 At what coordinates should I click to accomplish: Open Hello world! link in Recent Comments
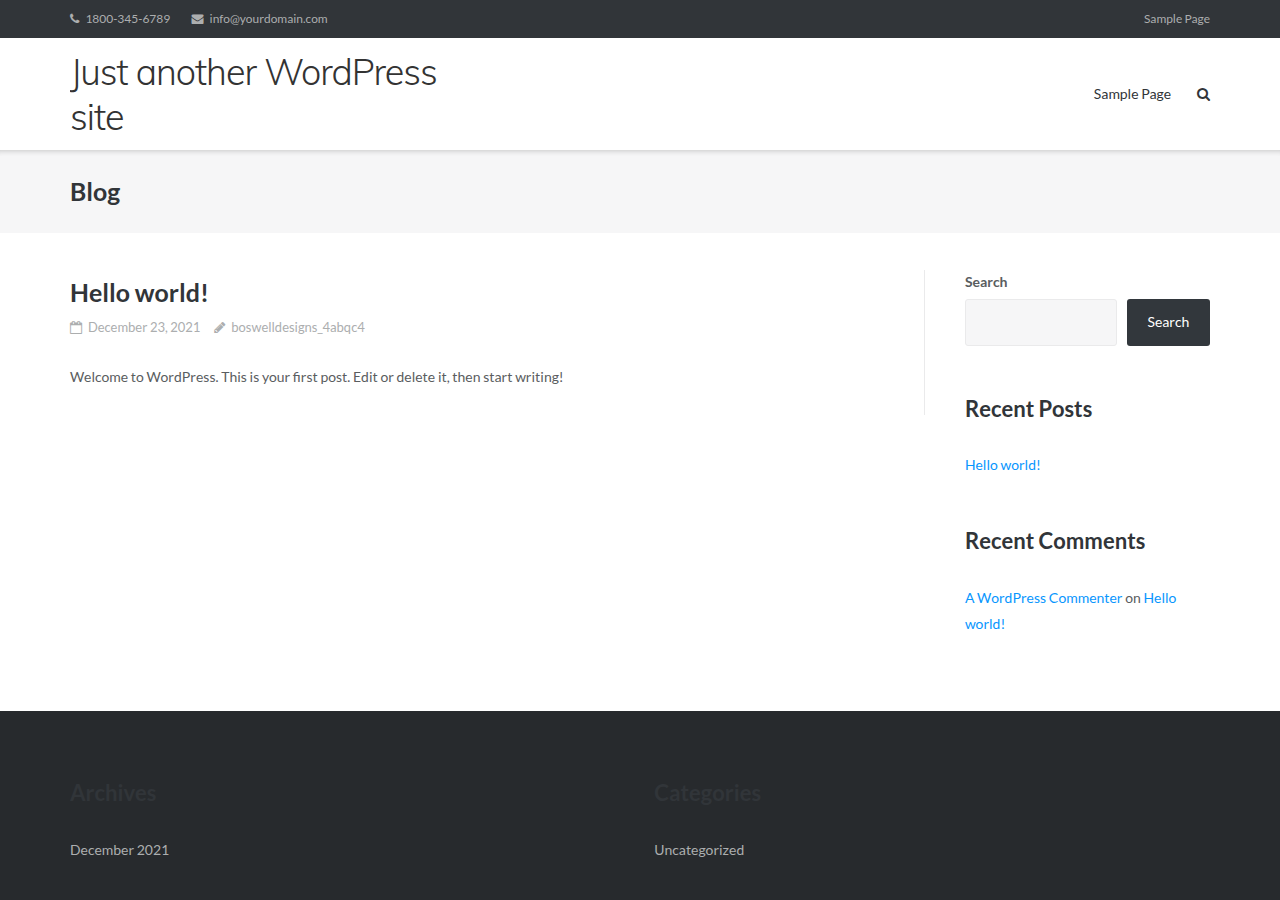(x=1070, y=611)
